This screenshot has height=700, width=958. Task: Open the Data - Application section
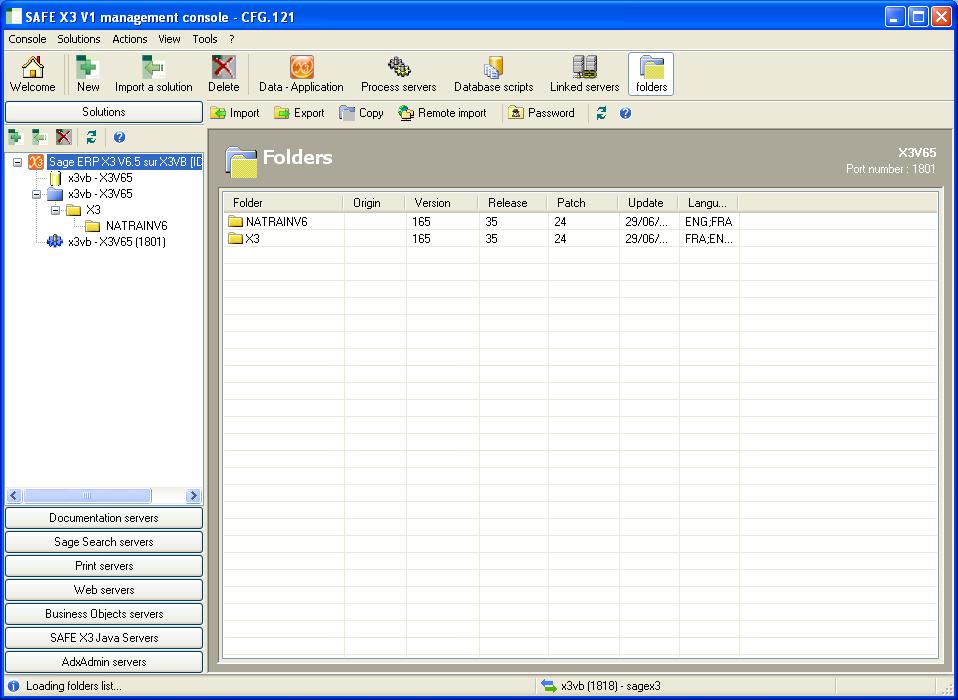tap(301, 74)
